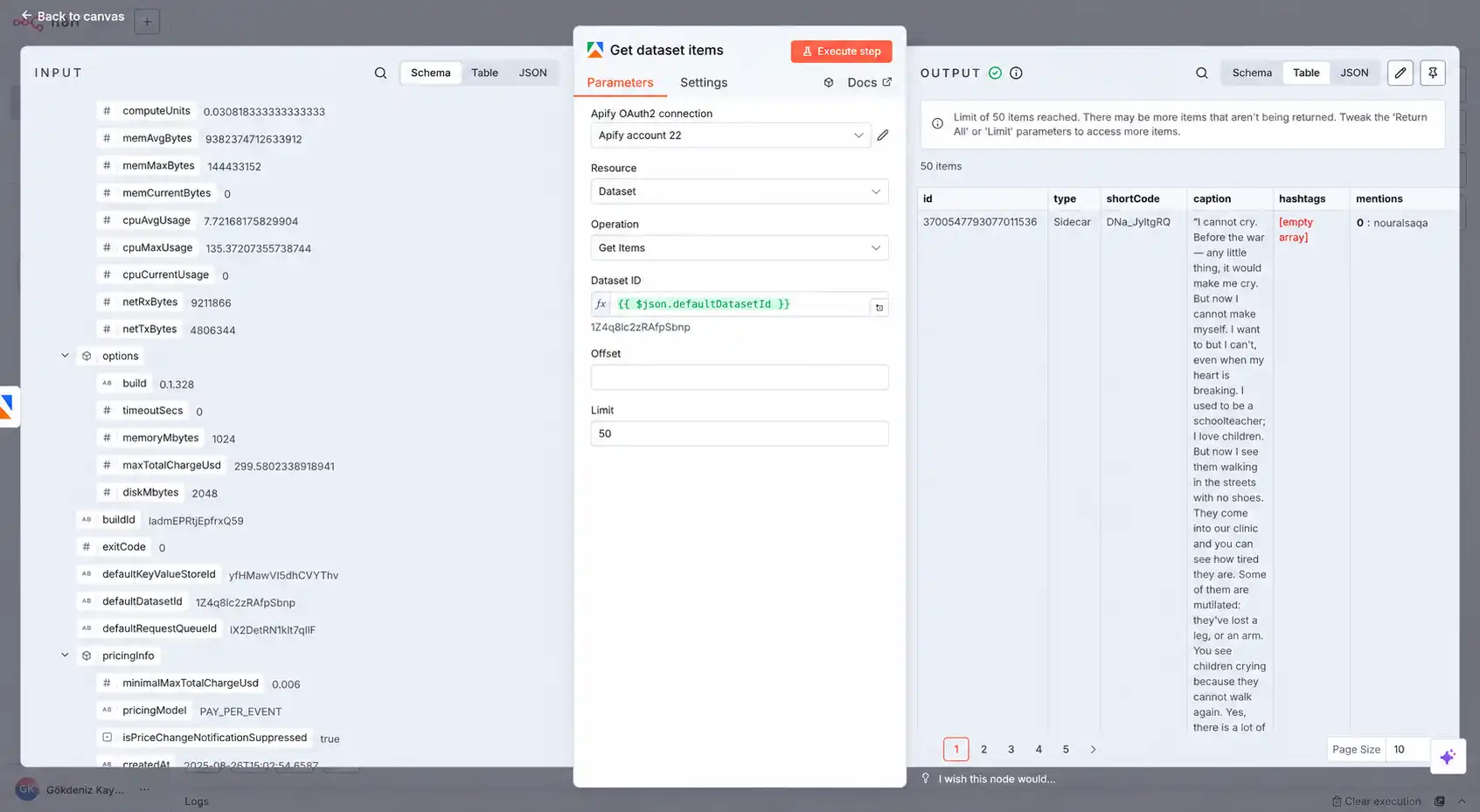Click the mentions cell nouralsaqa
The width and height of the screenshot is (1480, 812).
(x=1392, y=223)
